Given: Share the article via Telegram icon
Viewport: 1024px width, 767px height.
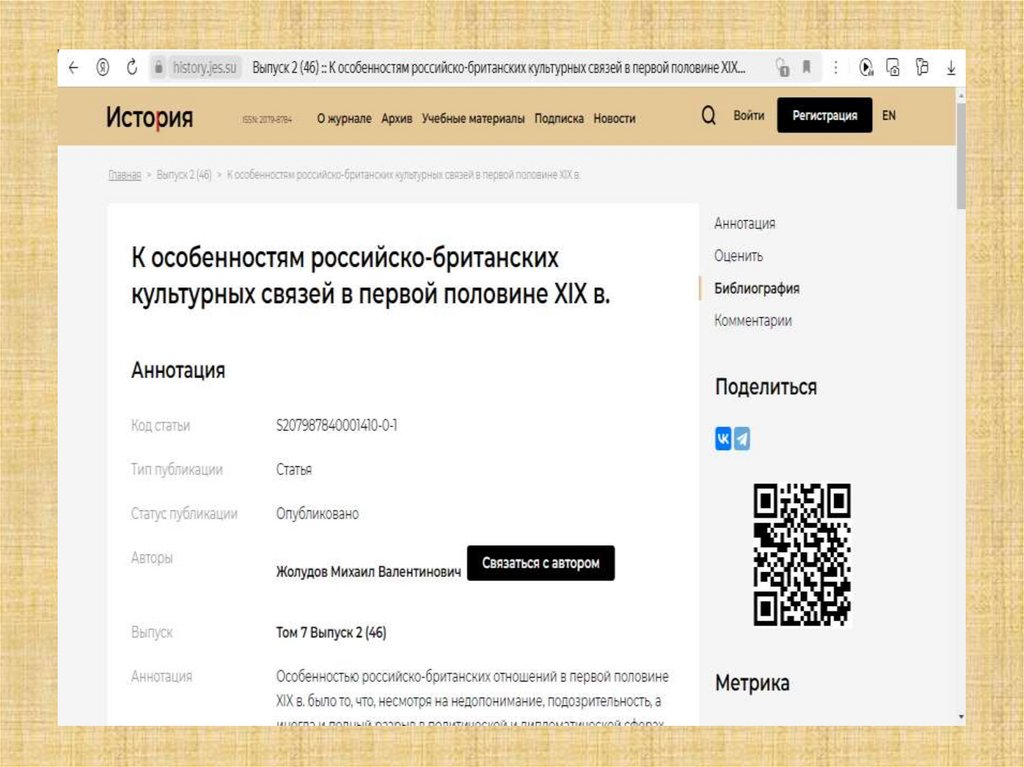Looking at the screenshot, I should 742,439.
